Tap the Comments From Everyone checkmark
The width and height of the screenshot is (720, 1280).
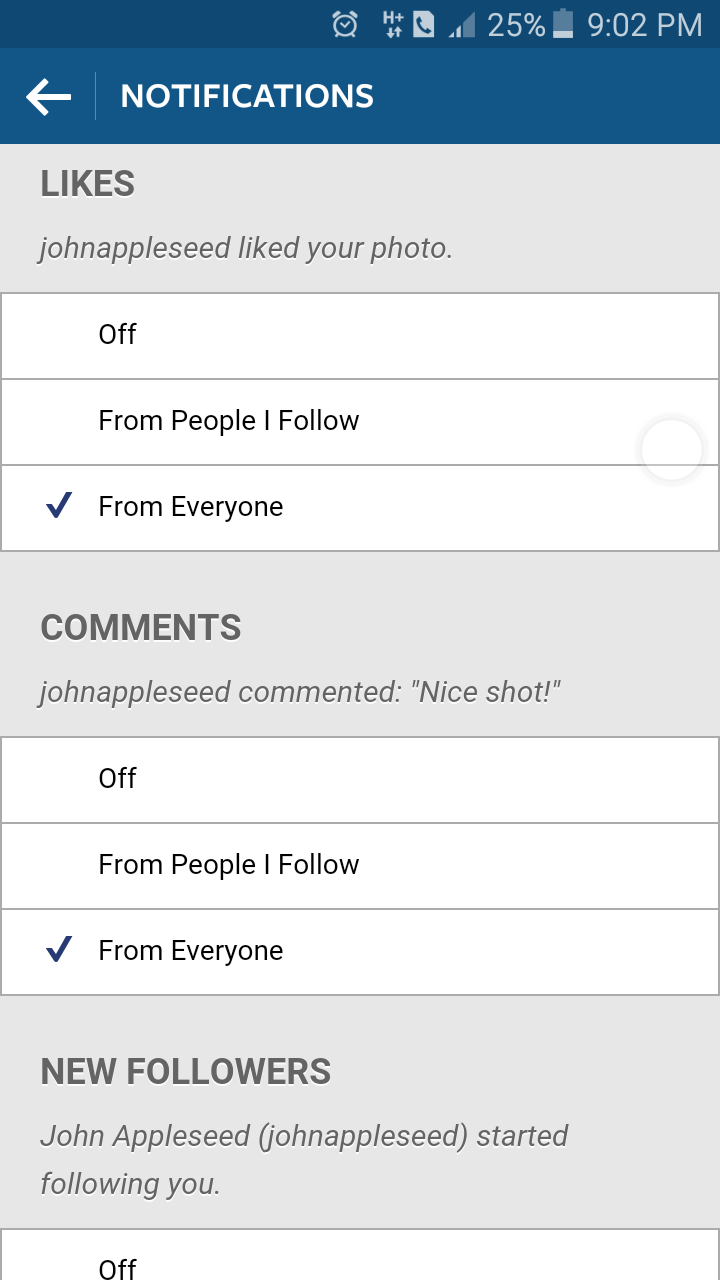pyautogui.click(x=59, y=951)
